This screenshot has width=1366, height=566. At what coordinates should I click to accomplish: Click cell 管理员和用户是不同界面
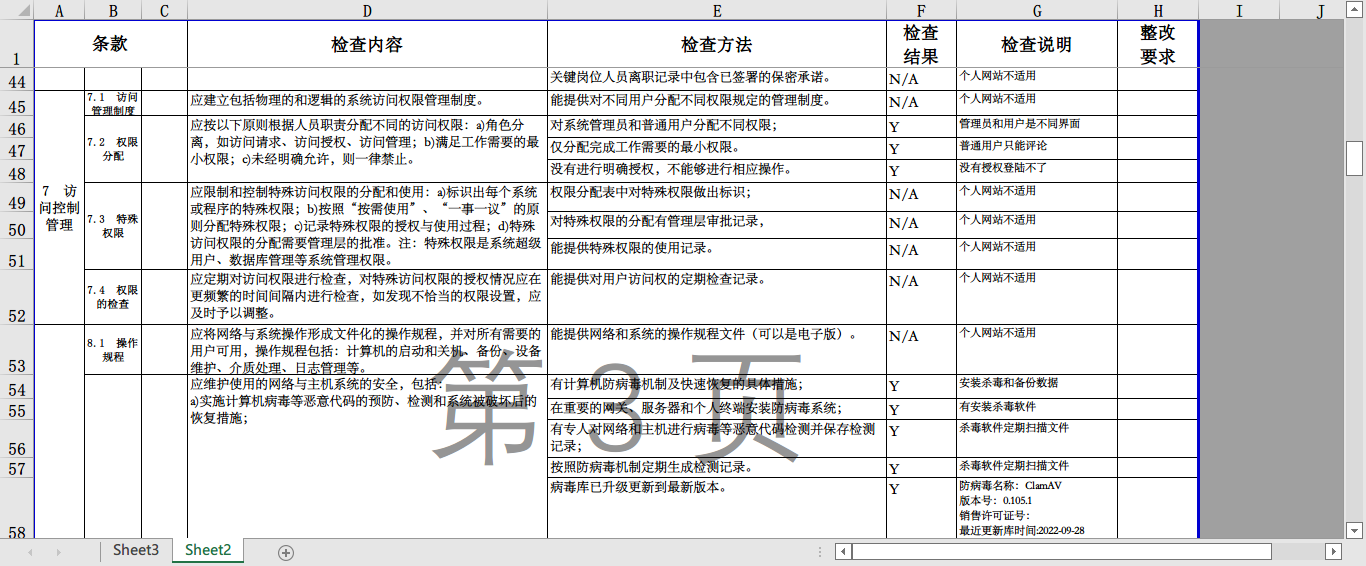coord(1037,126)
